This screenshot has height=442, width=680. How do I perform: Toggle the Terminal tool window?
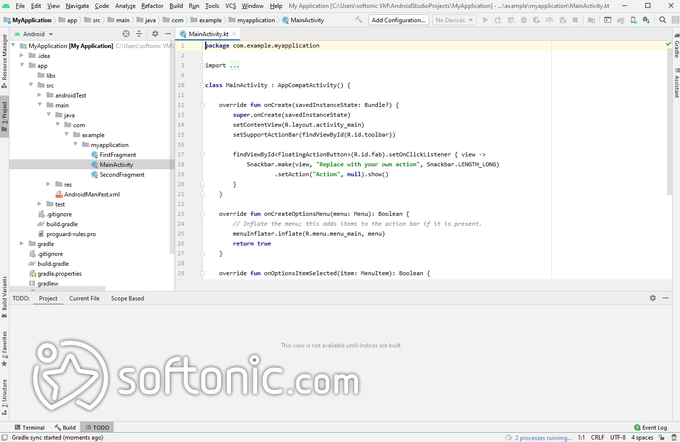tap(29, 427)
